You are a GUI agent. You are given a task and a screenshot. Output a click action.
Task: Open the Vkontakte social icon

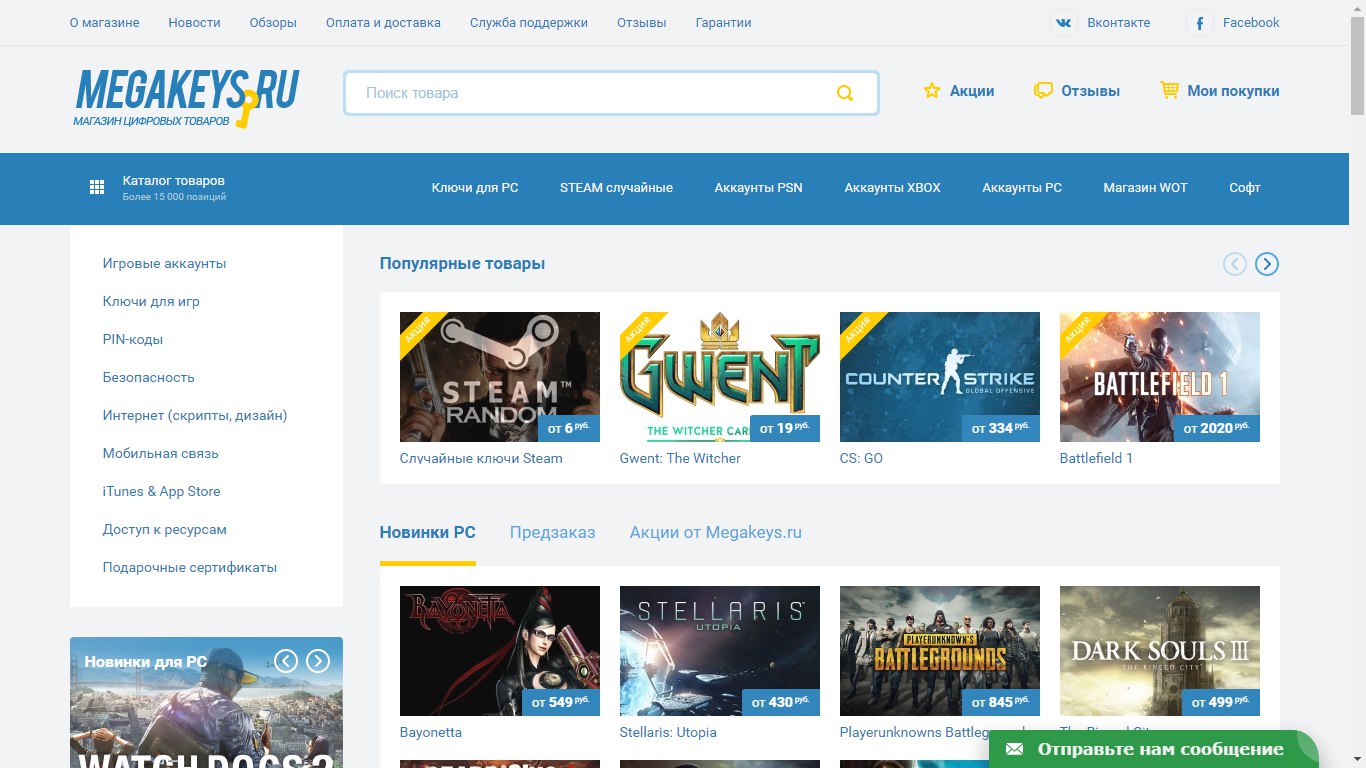coord(1064,23)
